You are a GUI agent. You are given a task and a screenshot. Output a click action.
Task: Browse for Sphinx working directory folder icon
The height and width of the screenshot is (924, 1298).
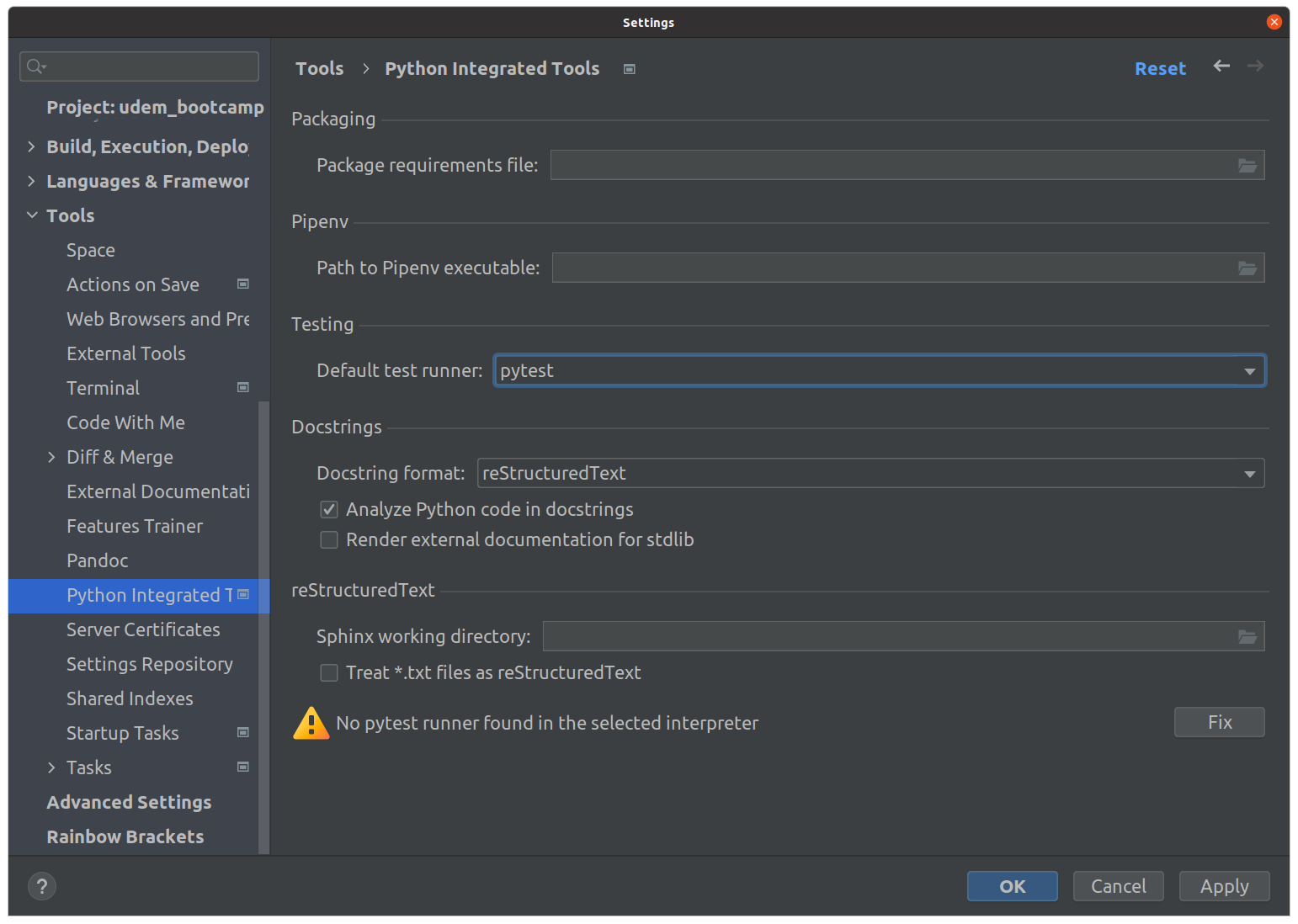pyautogui.click(x=1247, y=637)
